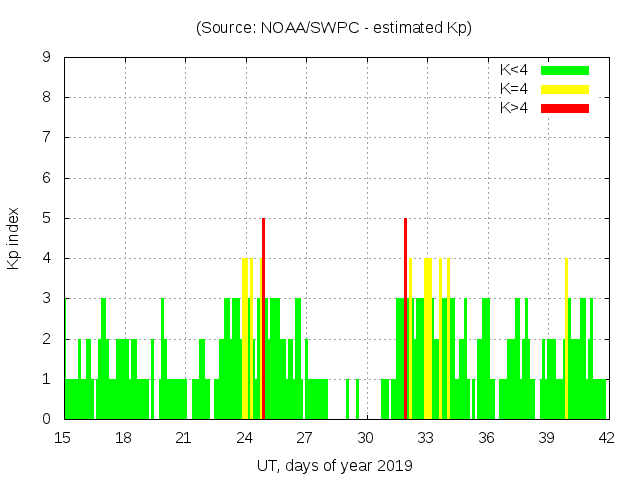
Task: Click the 'Kp index' y-axis label
Action: pos(14,238)
